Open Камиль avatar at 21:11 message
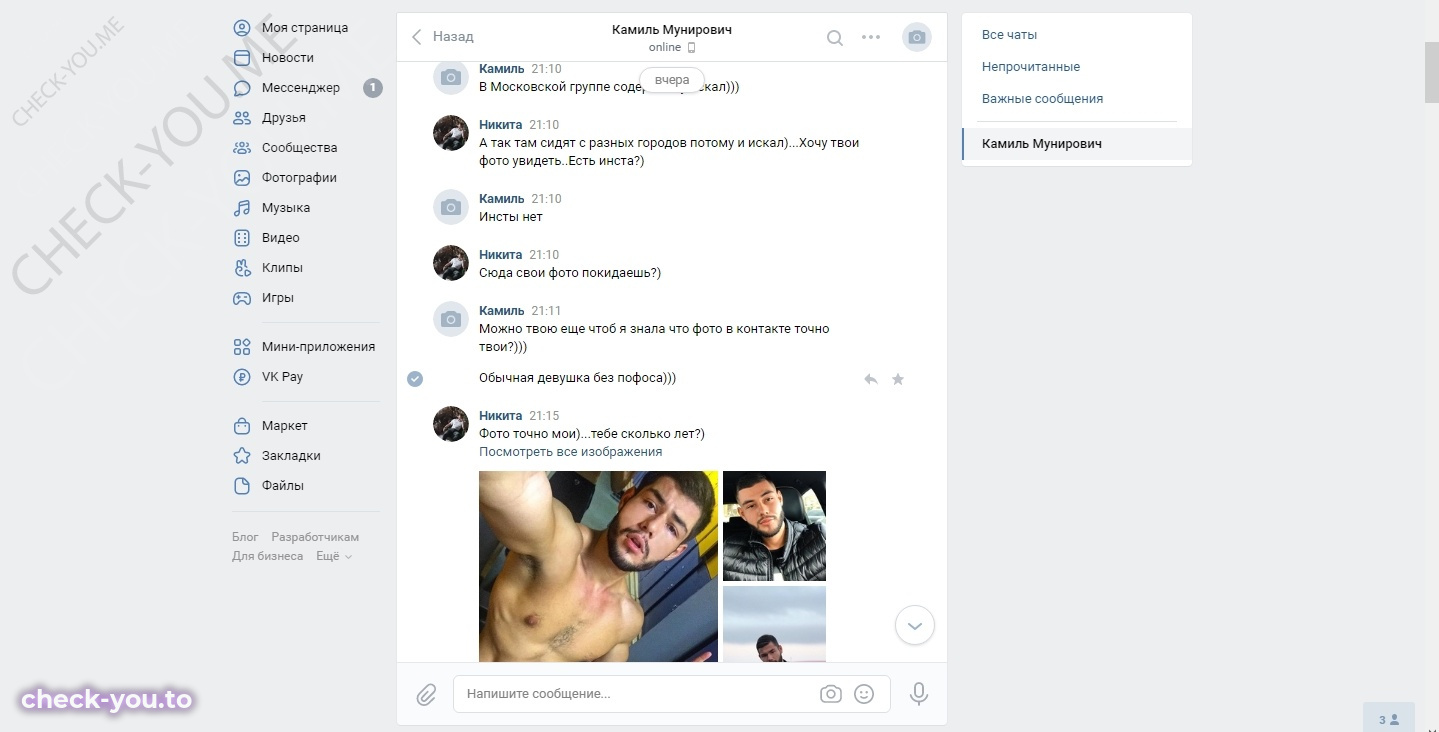The image size is (1439, 732). tap(451, 319)
